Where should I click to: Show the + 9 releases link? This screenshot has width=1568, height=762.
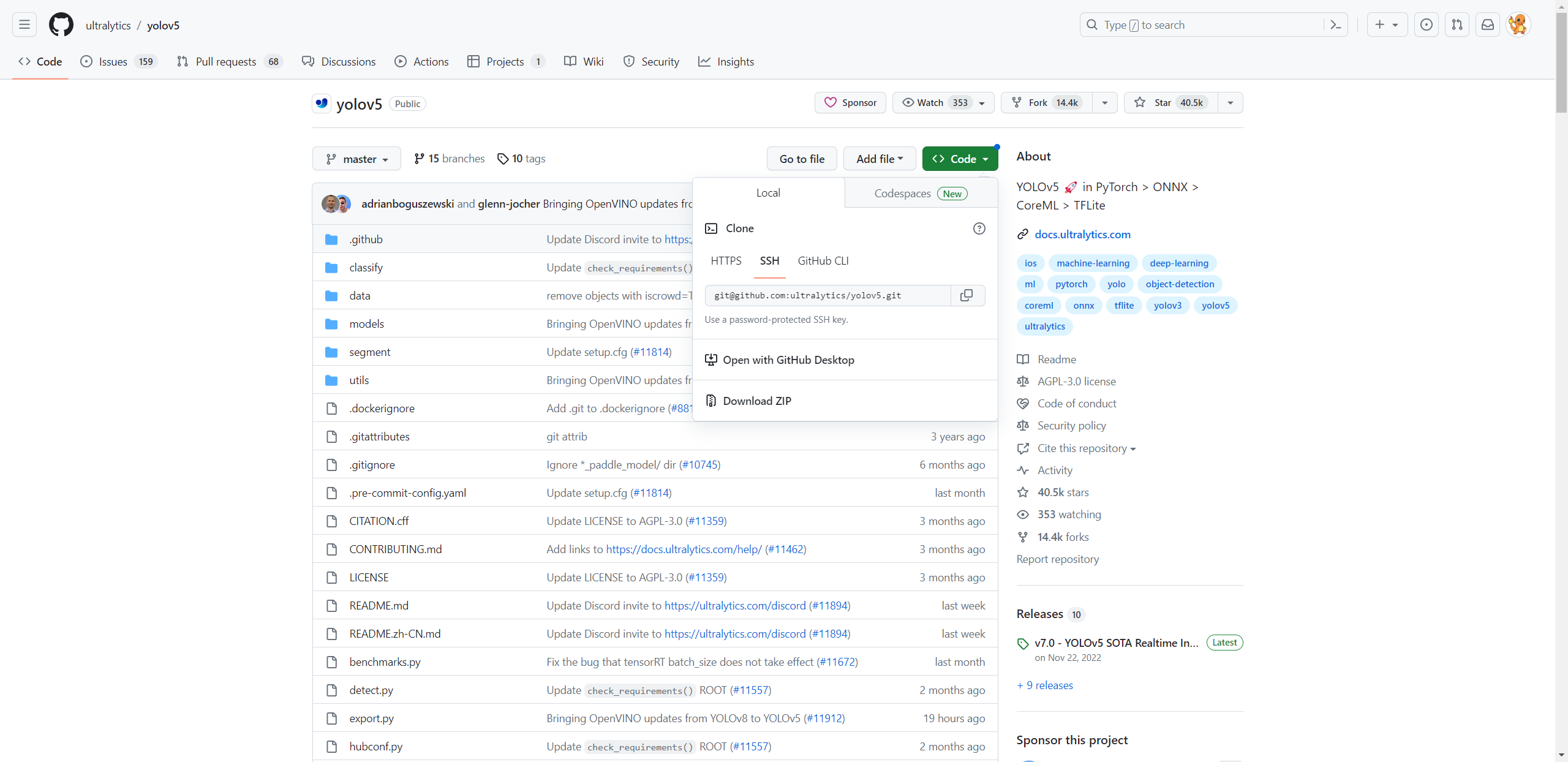(1045, 685)
